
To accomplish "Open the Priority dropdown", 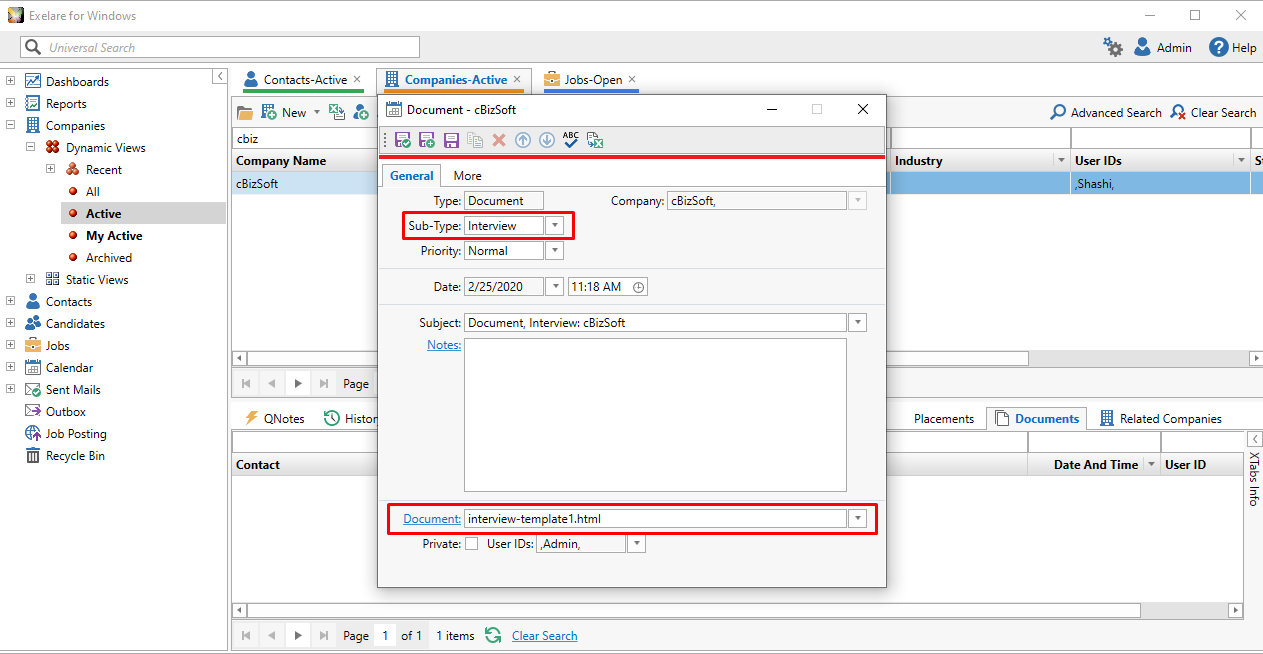I will coord(555,251).
